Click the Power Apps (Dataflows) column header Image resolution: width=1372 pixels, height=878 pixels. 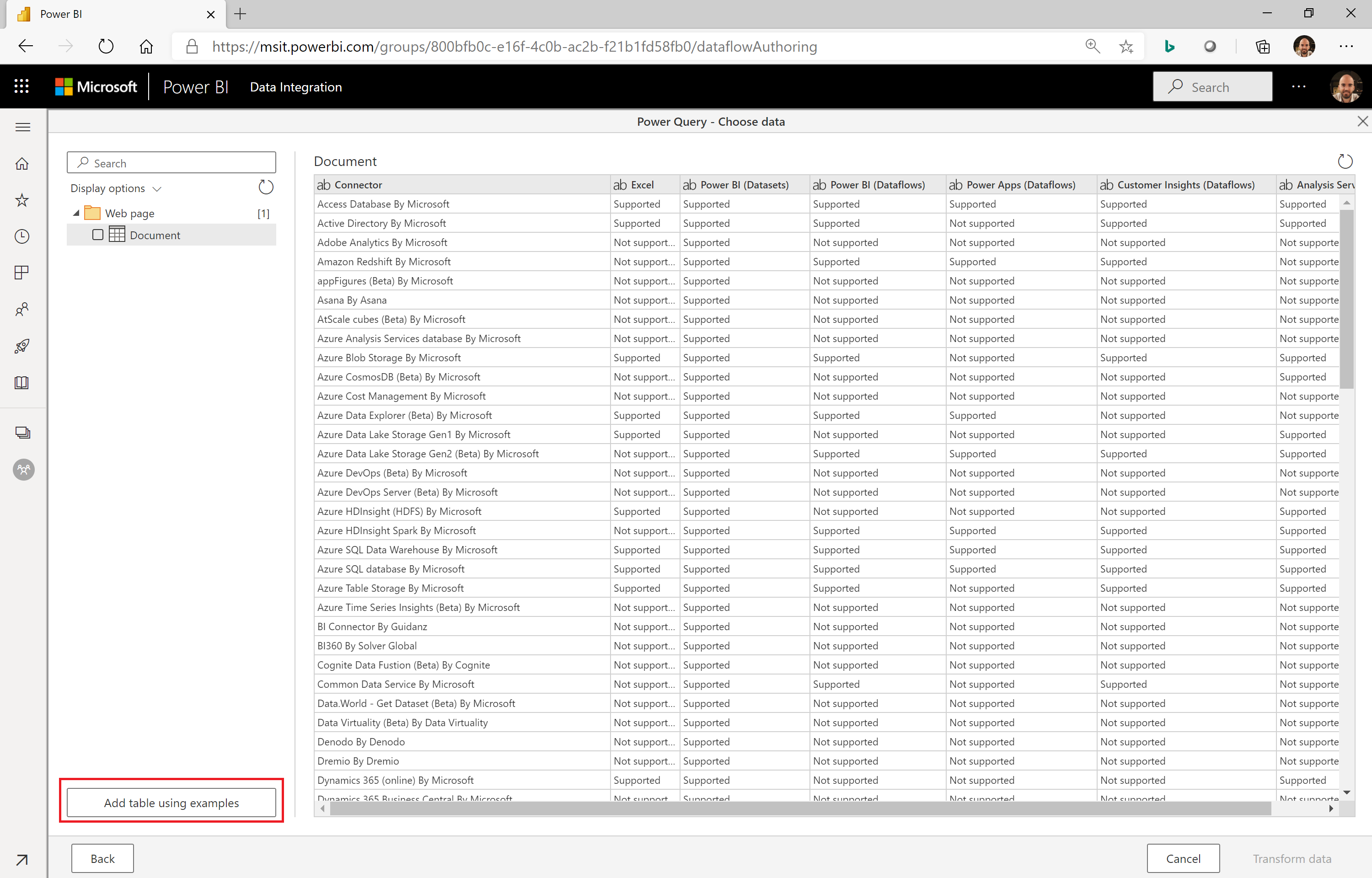coord(1021,185)
